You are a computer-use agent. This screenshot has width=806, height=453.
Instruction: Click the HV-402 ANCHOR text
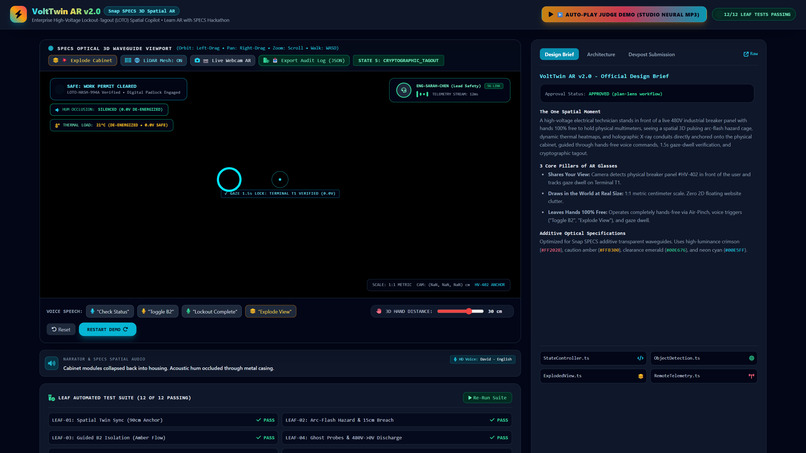click(x=489, y=284)
